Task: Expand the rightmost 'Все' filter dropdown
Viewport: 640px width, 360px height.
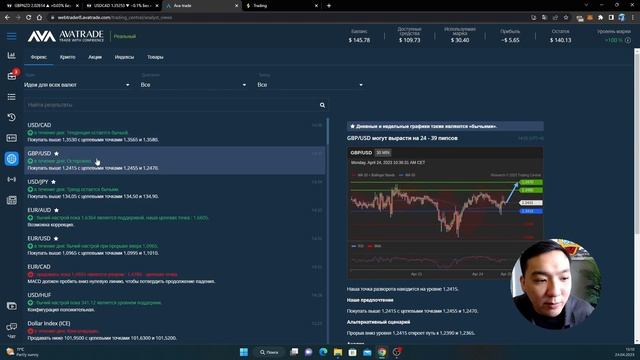Action: pos(310,85)
